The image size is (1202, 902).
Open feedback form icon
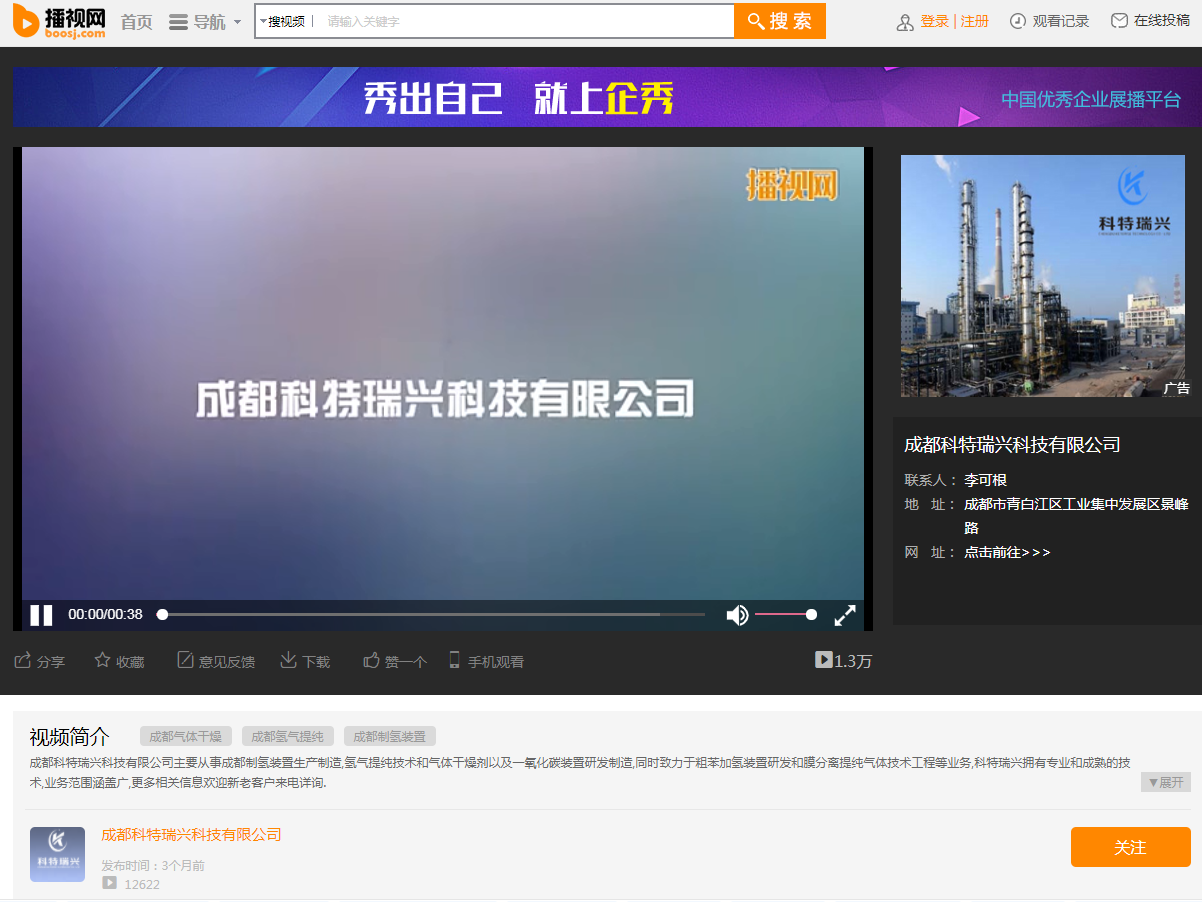click(x=185, y=660)
